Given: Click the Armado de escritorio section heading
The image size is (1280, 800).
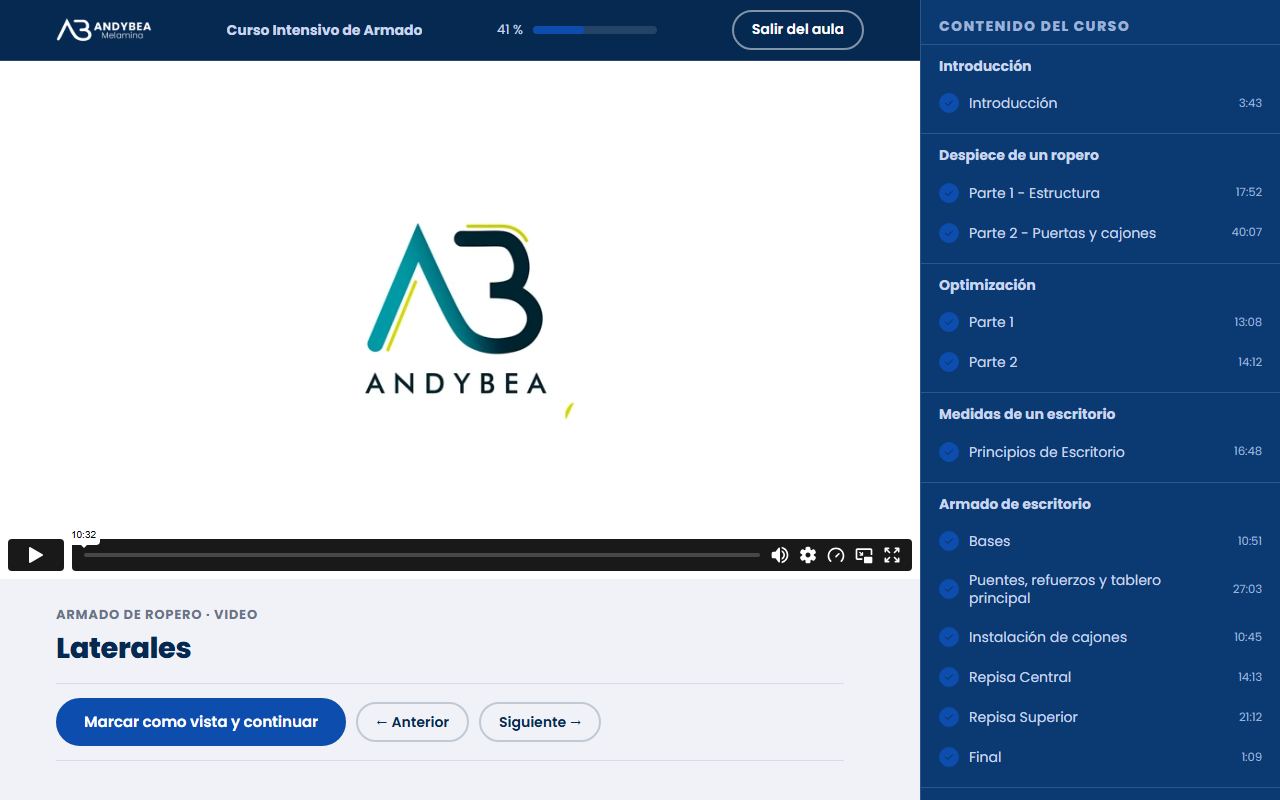Looking at the screenshot, I should (1015, 504).
